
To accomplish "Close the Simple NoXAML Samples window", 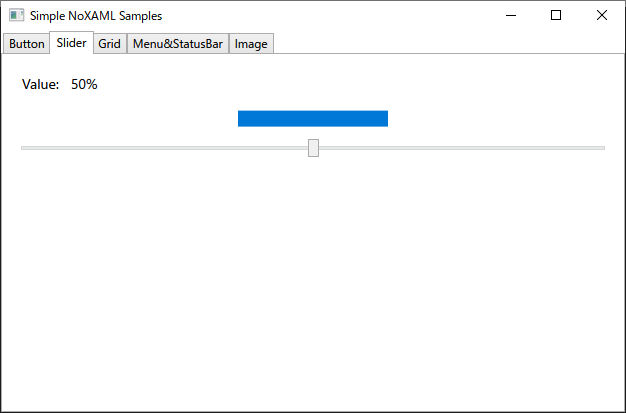I will 602,16.
